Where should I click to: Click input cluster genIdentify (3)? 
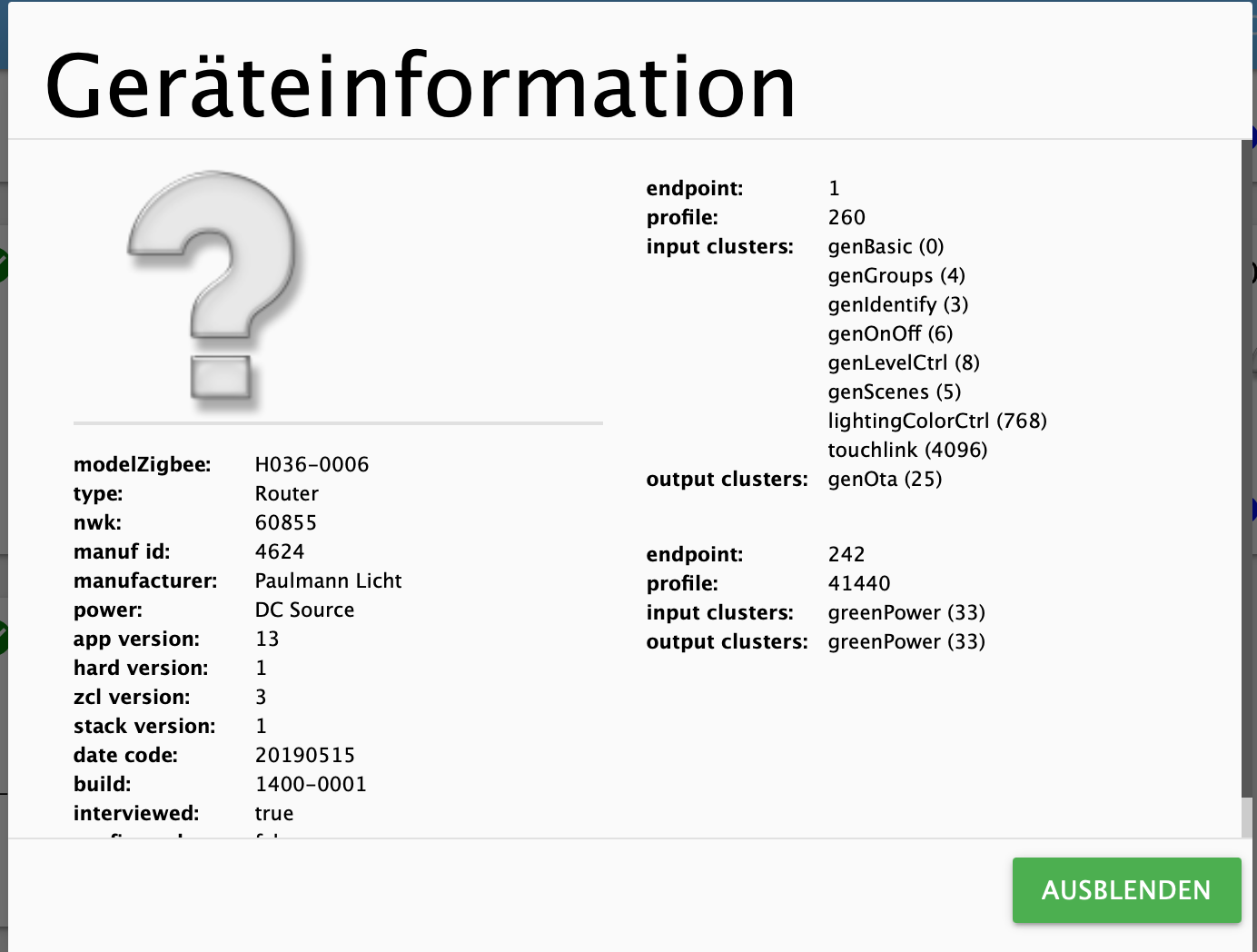(x=898, y=304)
